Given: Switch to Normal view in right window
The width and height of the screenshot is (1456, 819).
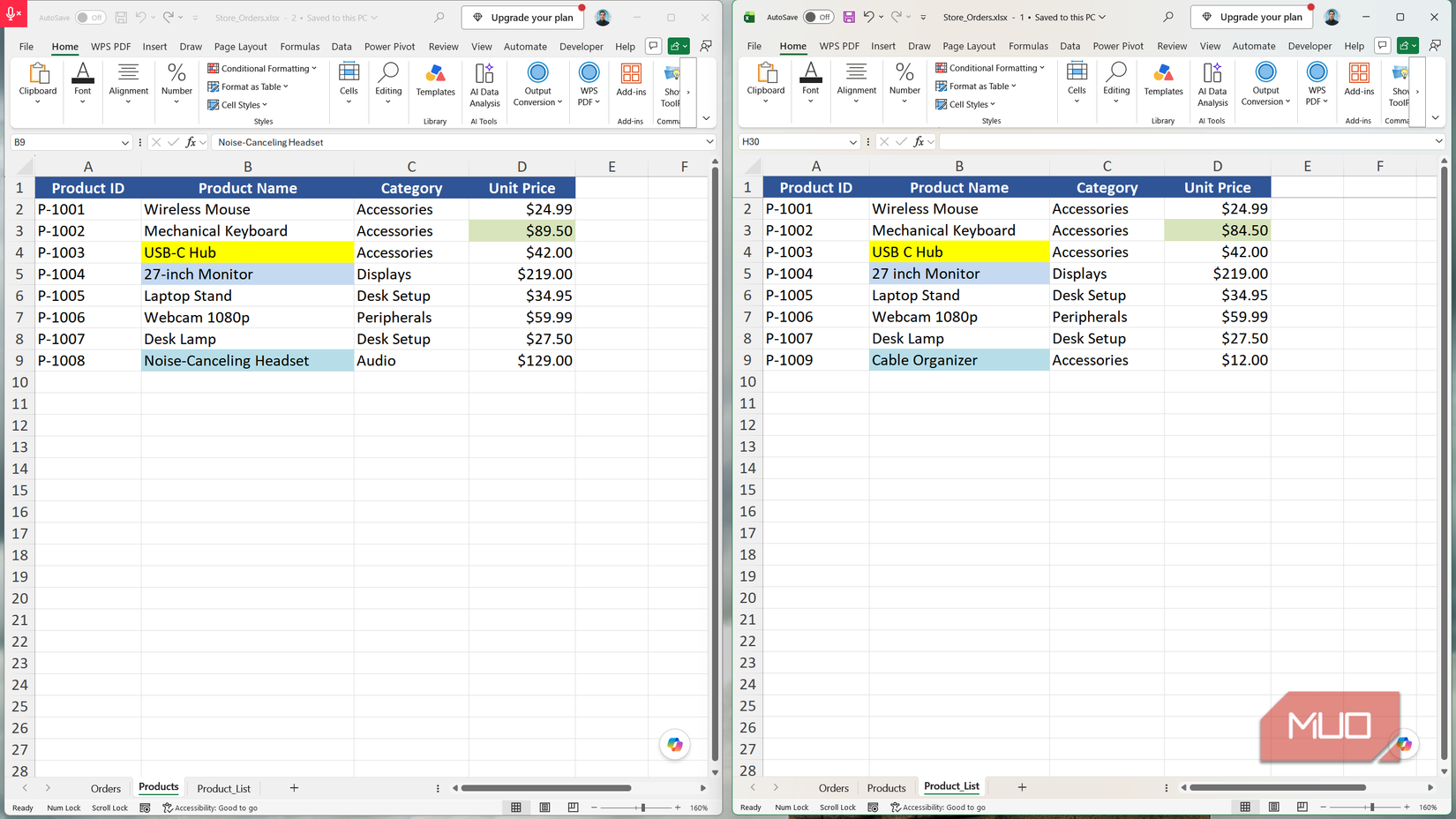Looking at the screenshot, I should tap(1245, 807).
